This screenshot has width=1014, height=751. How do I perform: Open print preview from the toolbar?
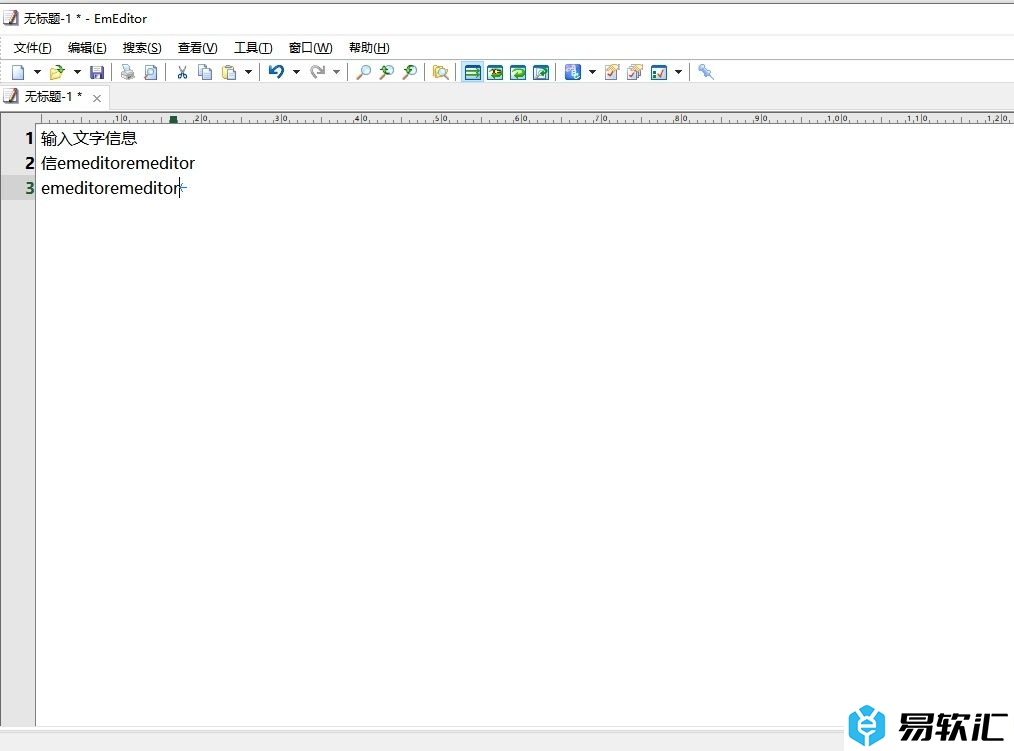[x=151, y=72]
